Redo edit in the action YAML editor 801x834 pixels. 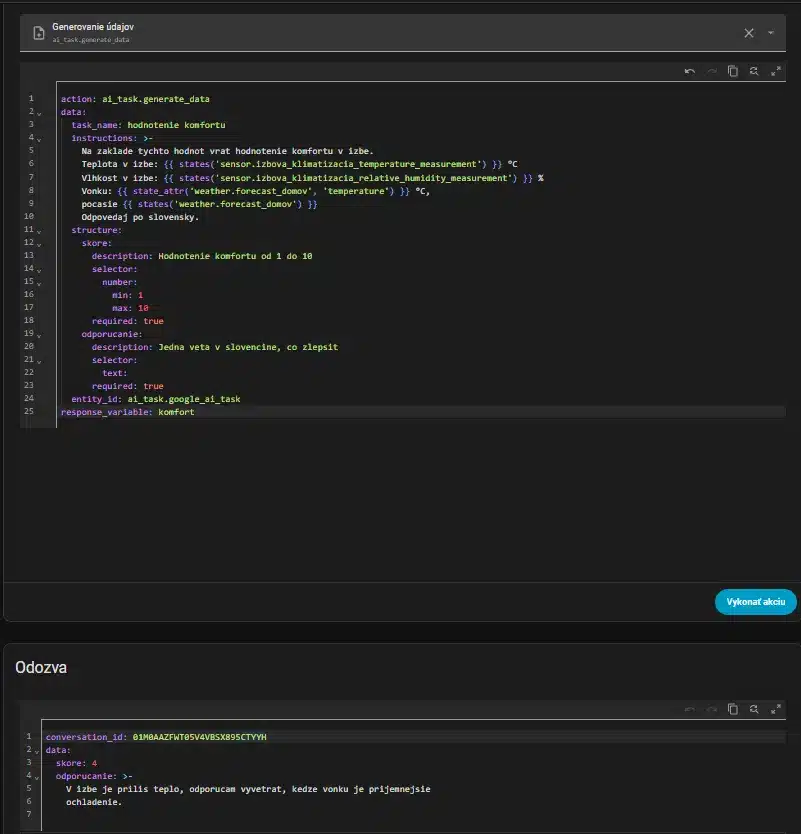click(x=712, y=71)
